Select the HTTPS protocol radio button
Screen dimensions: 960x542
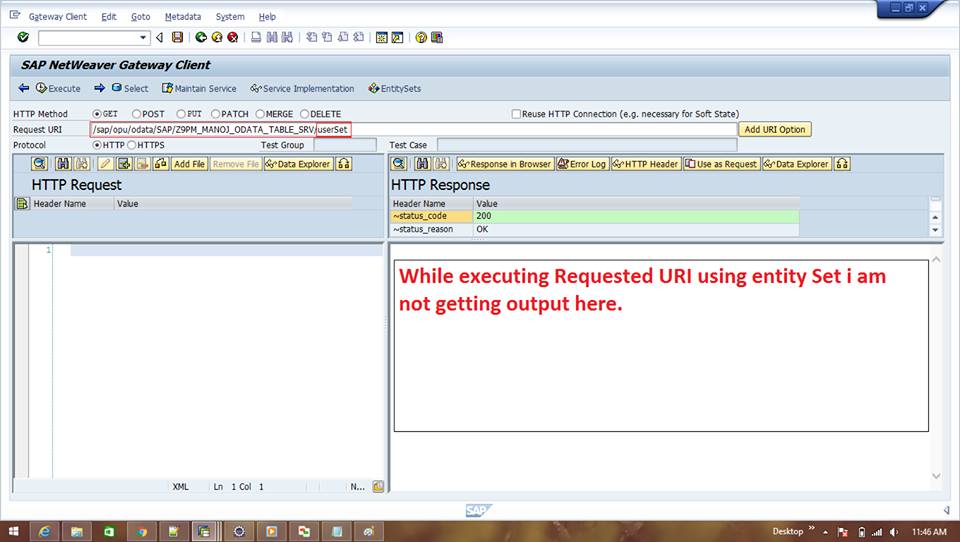[132, 145]
